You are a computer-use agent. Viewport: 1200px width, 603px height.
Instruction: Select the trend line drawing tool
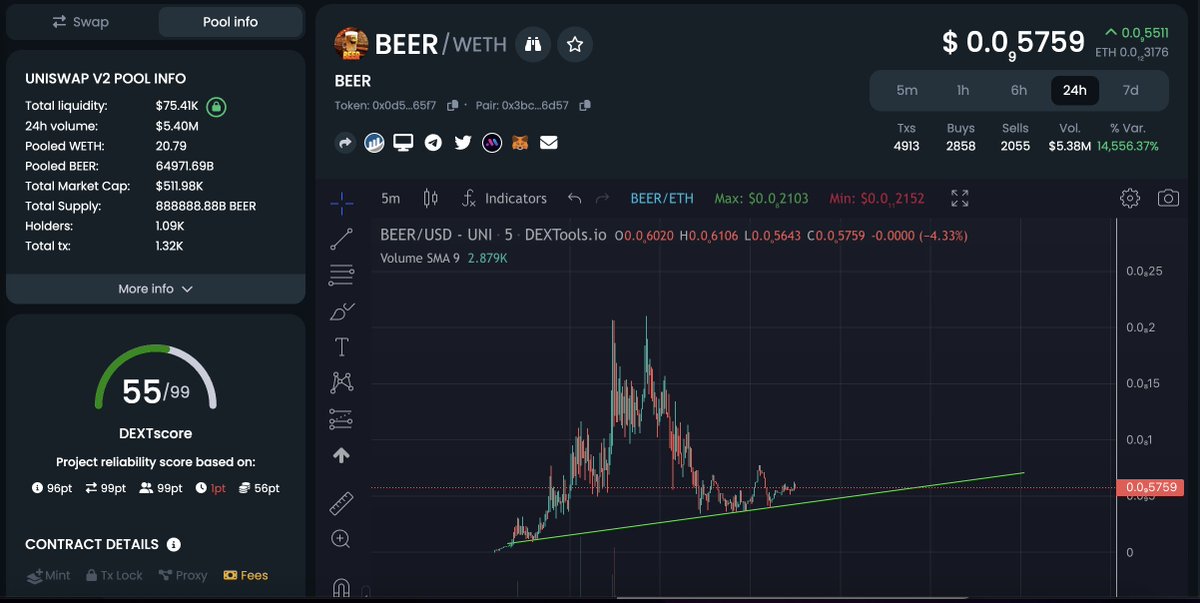click(341, 238)
